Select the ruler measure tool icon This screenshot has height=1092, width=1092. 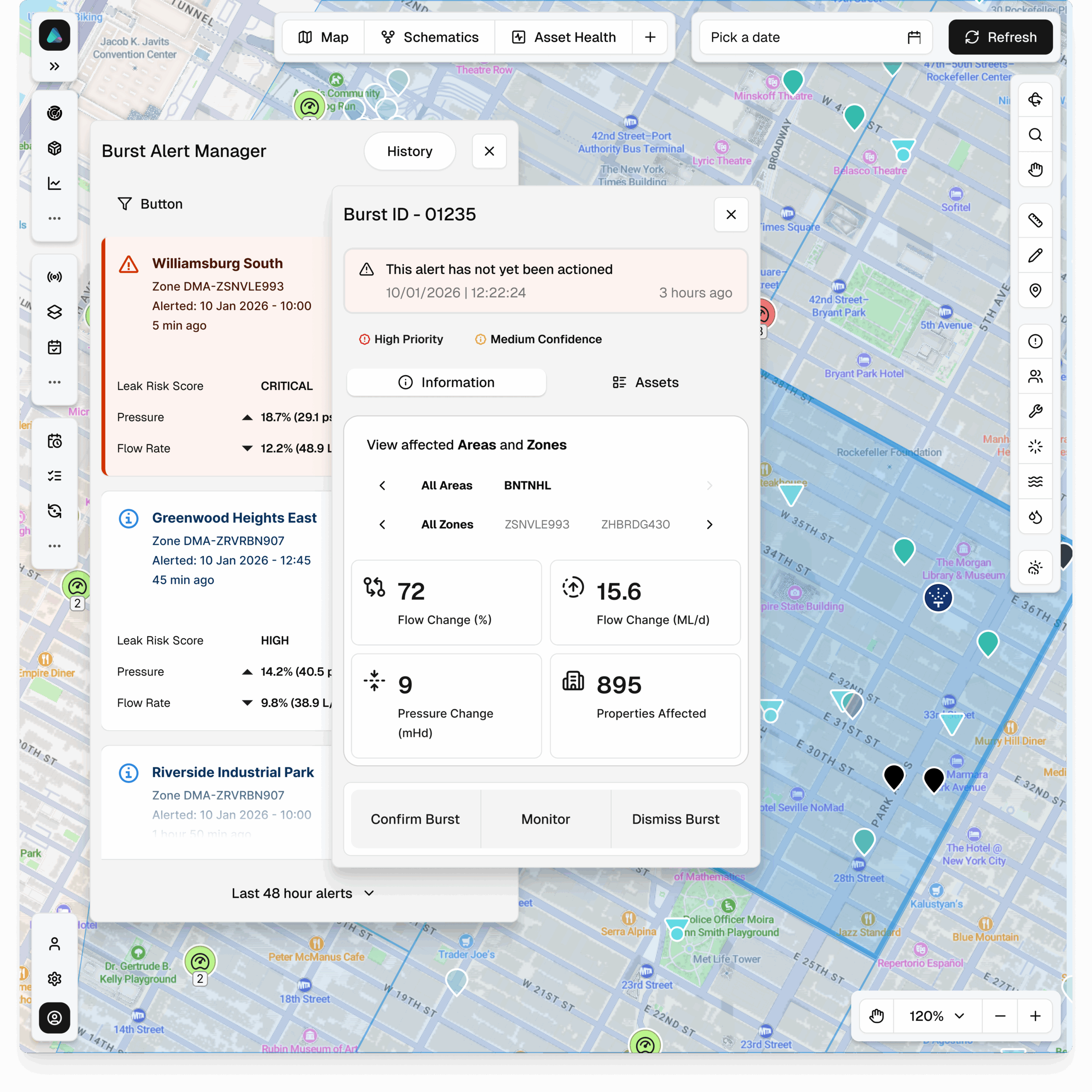pyautogui.click(x=1035, y=221)
